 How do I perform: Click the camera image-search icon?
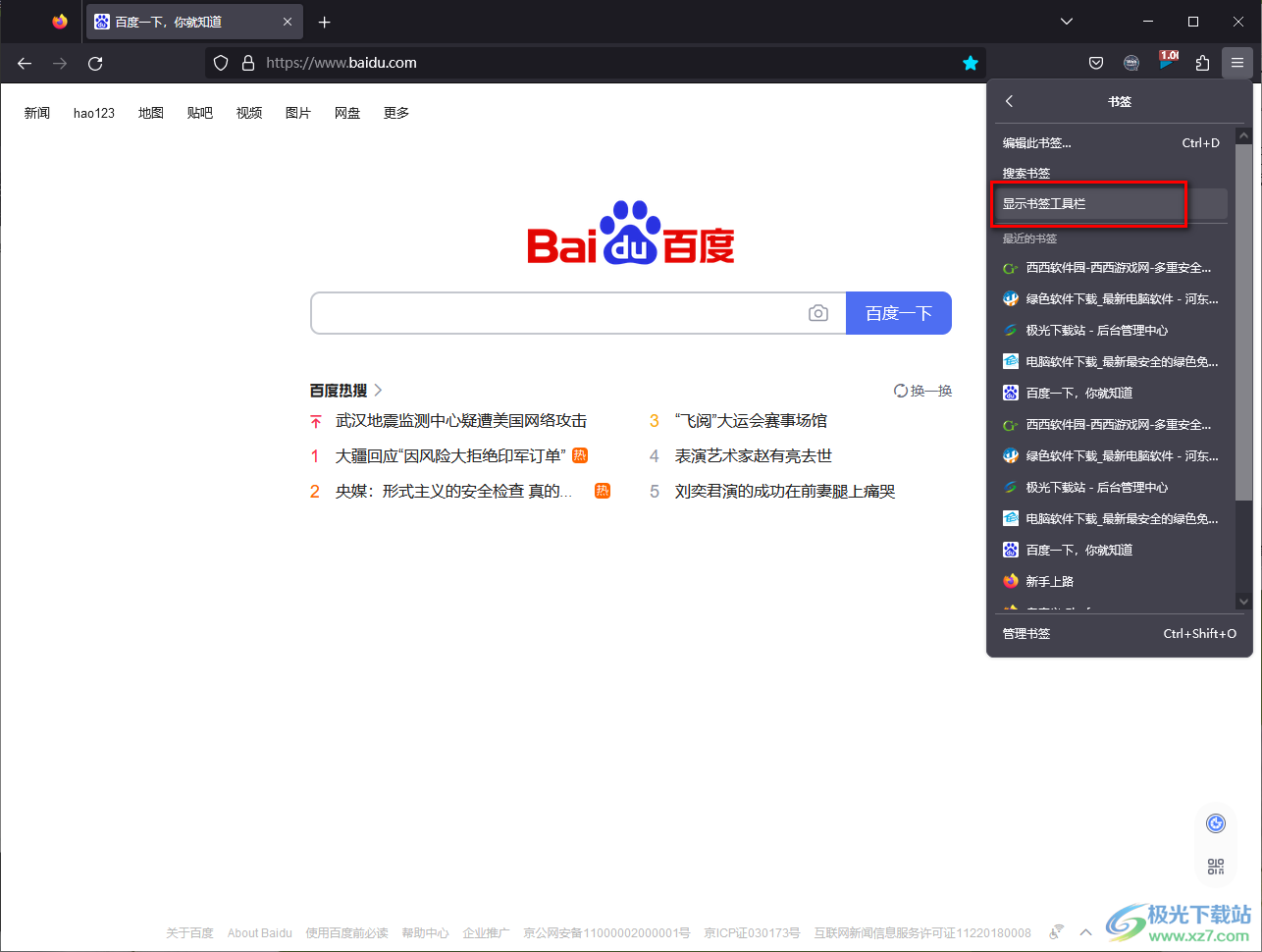818,313
